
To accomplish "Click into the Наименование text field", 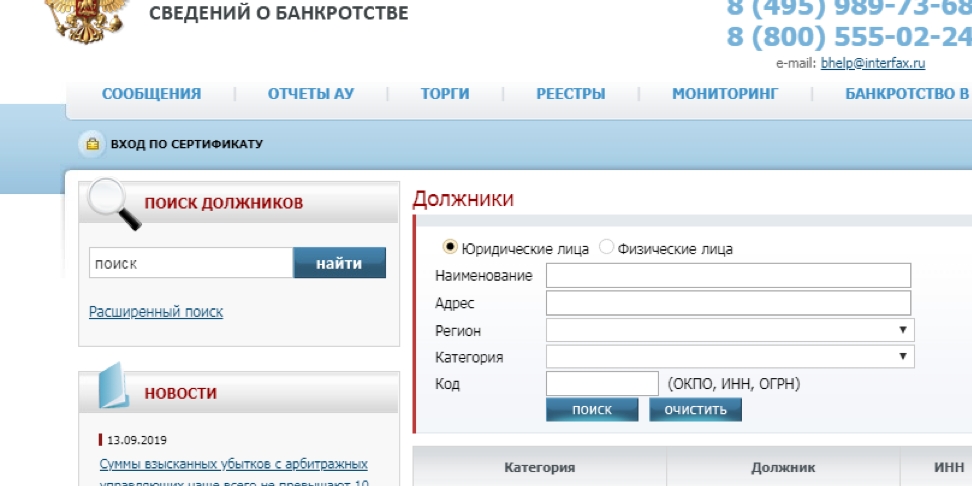I will pyautogui.click(x=728, y=276).
